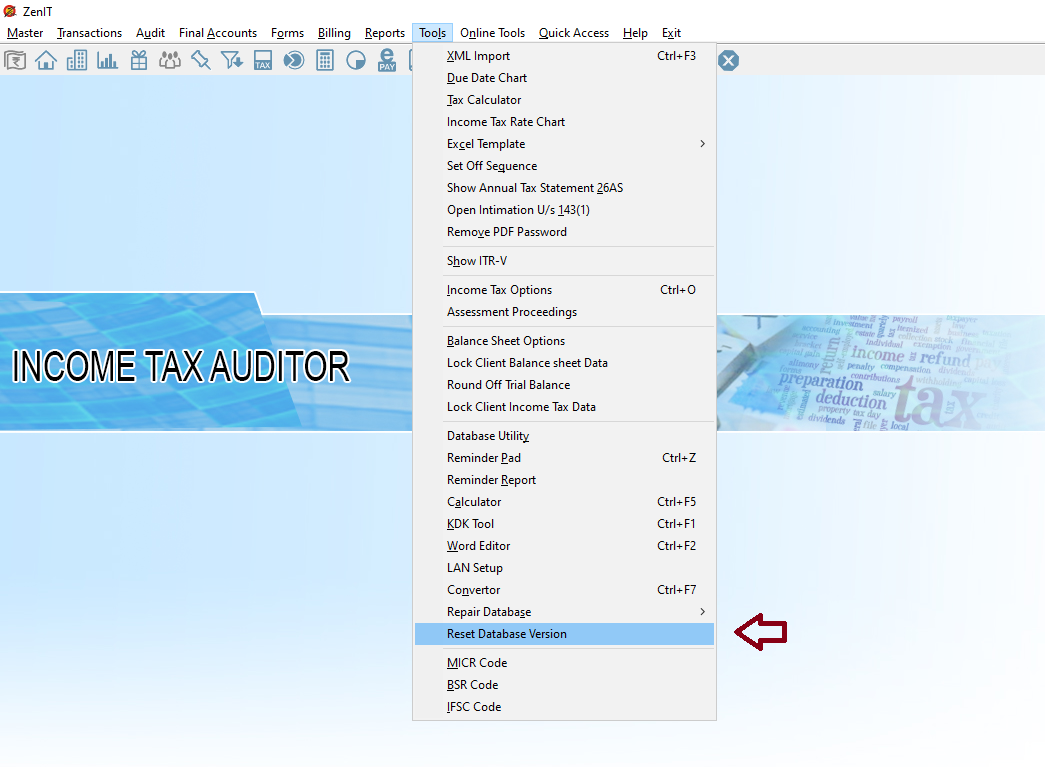Viewport: 1045px width, 767px height.
Task: Expand the Repair Database submenu
Action: [564, 612]
